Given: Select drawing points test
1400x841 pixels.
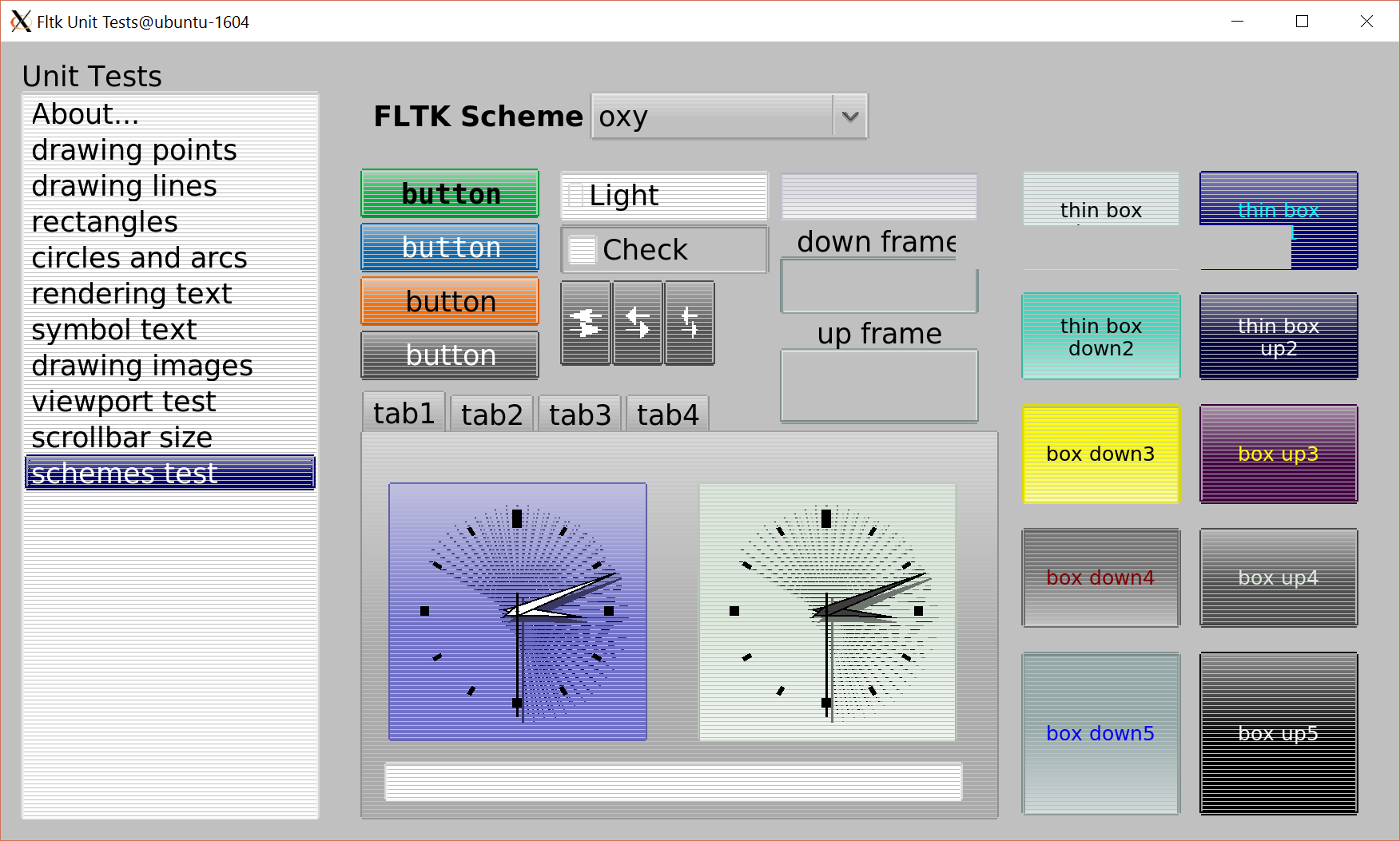Looking at the screenshot, I should coord(170,150).
